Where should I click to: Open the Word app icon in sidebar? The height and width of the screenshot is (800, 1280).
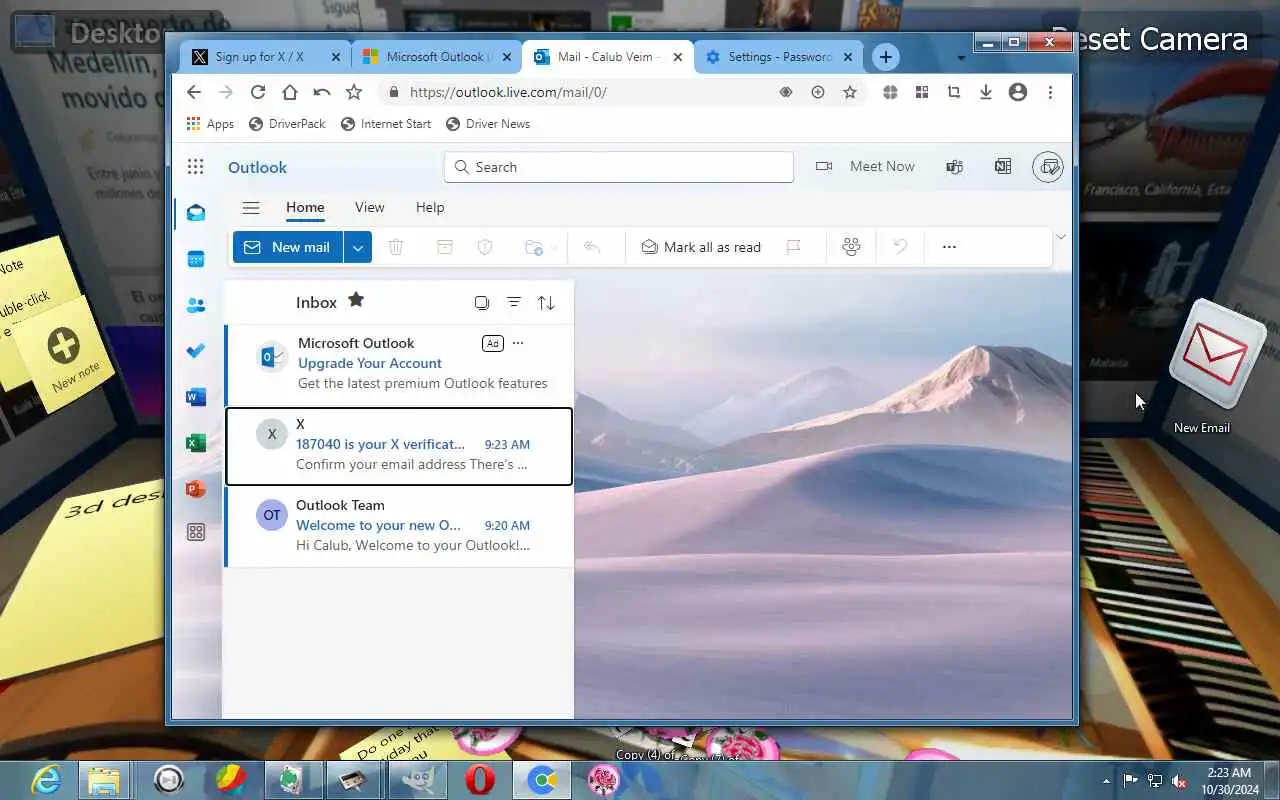tap(196, 397)
